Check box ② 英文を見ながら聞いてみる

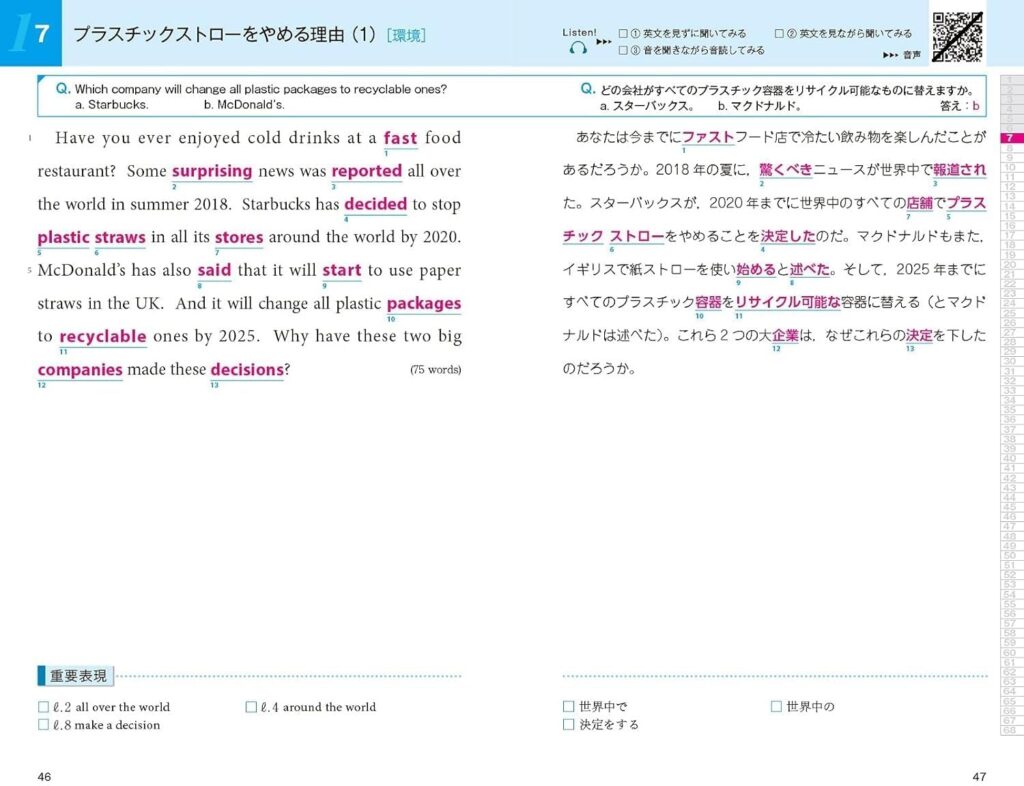click(x=779, y=33)
